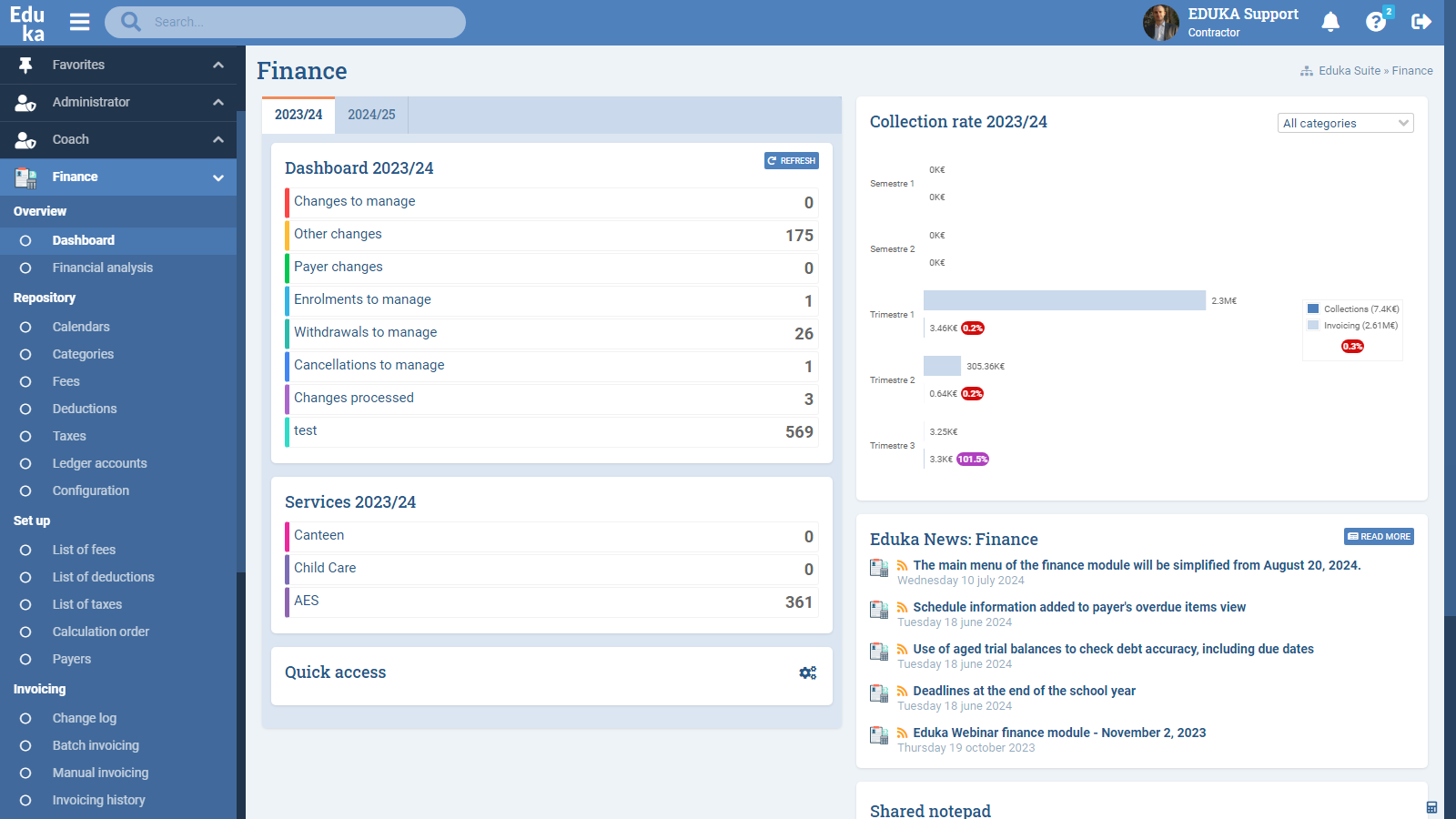
Task: Log out using the exit icon
Action: pos(1421,21)
